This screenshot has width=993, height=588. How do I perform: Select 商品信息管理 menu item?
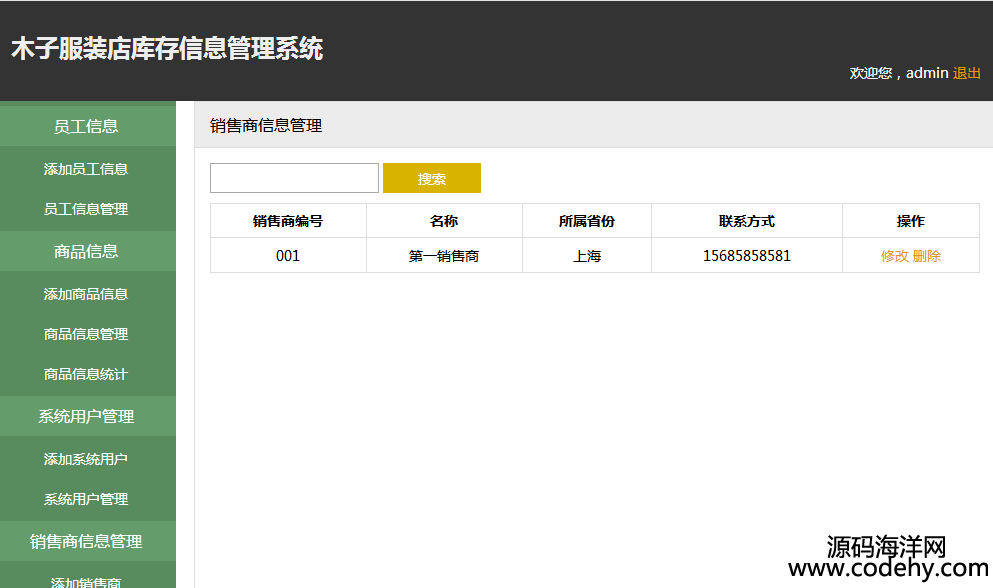(x=86, y=334)
